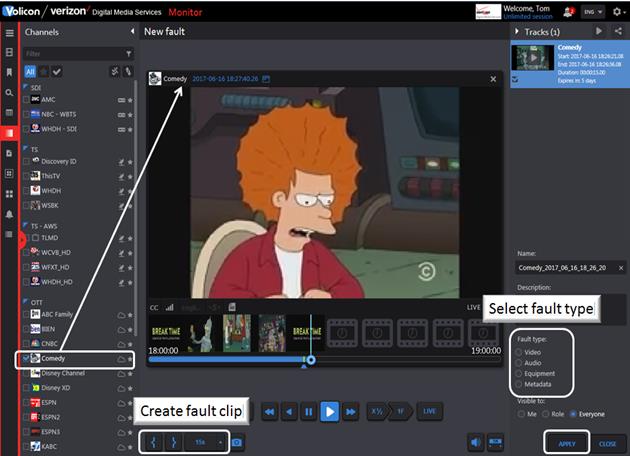Open the Comedy track thumbnail
Image resolution: width=630 pixels, height=456 pixels.
tap(533, 58)
